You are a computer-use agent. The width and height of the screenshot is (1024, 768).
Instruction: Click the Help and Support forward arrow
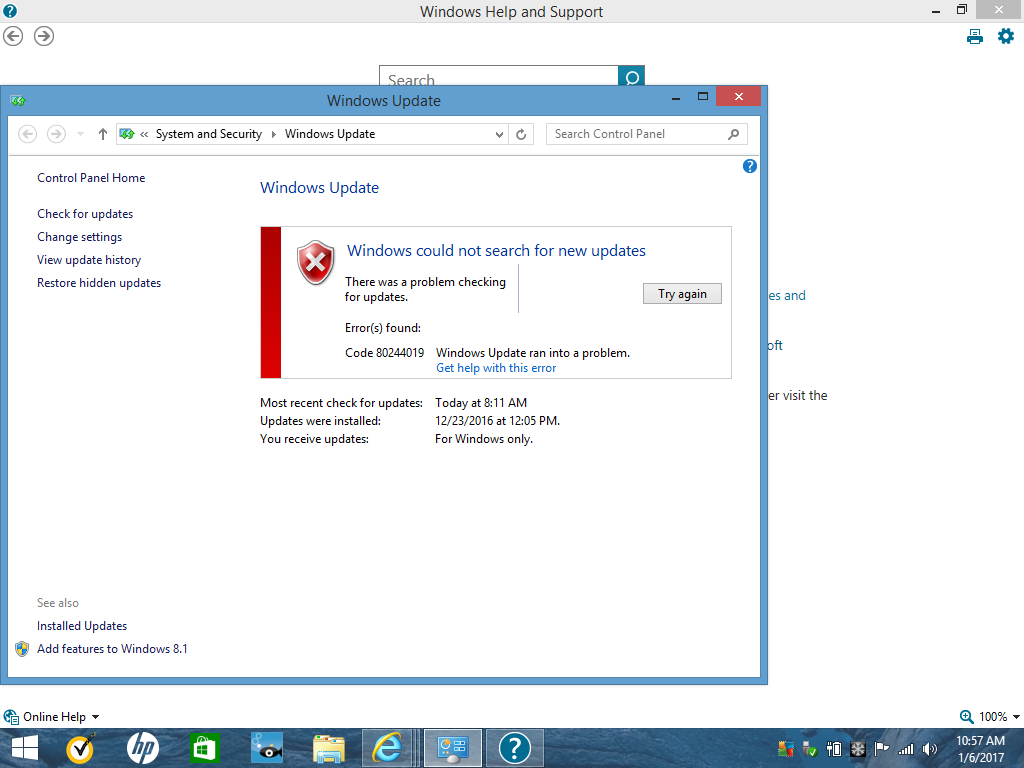tap(44, 37)
